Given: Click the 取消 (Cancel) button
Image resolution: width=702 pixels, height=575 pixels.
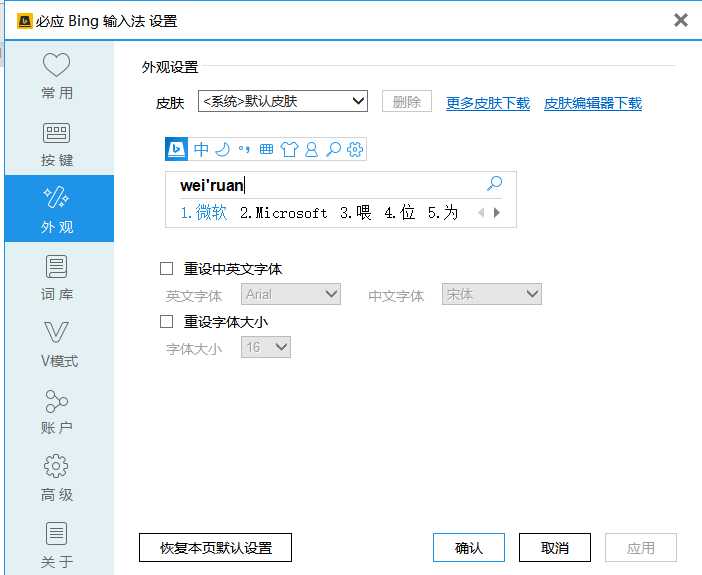Looking at the screenshot, I should [555, 547].
